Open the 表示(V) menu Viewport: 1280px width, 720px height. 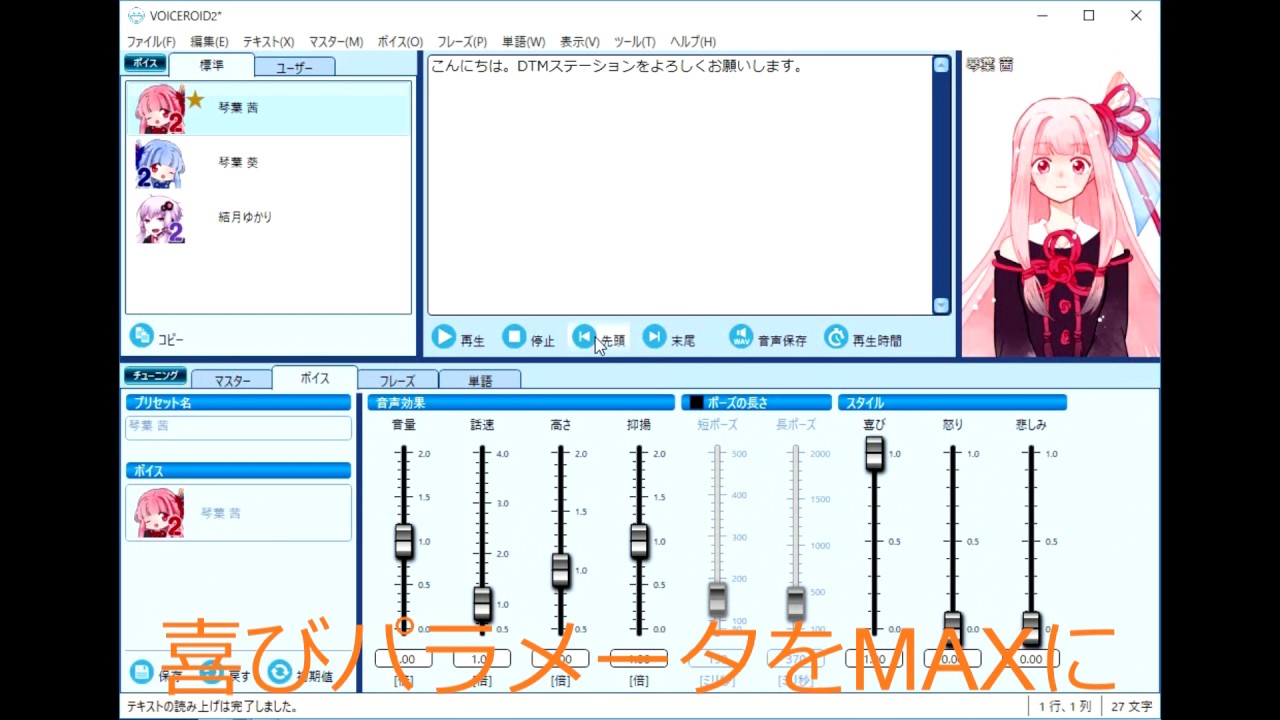579,42
